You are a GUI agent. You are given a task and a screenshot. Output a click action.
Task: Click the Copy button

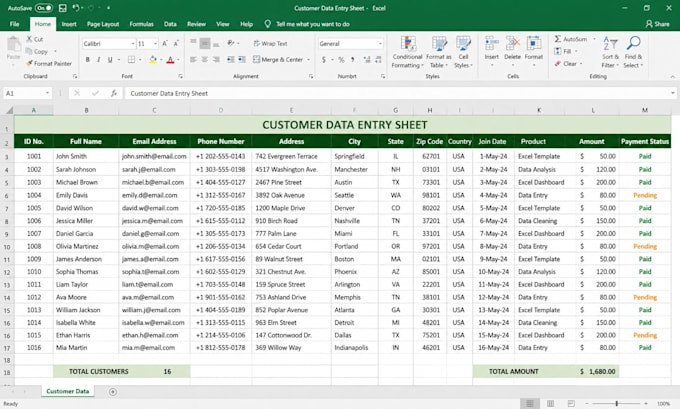point(37,51)
